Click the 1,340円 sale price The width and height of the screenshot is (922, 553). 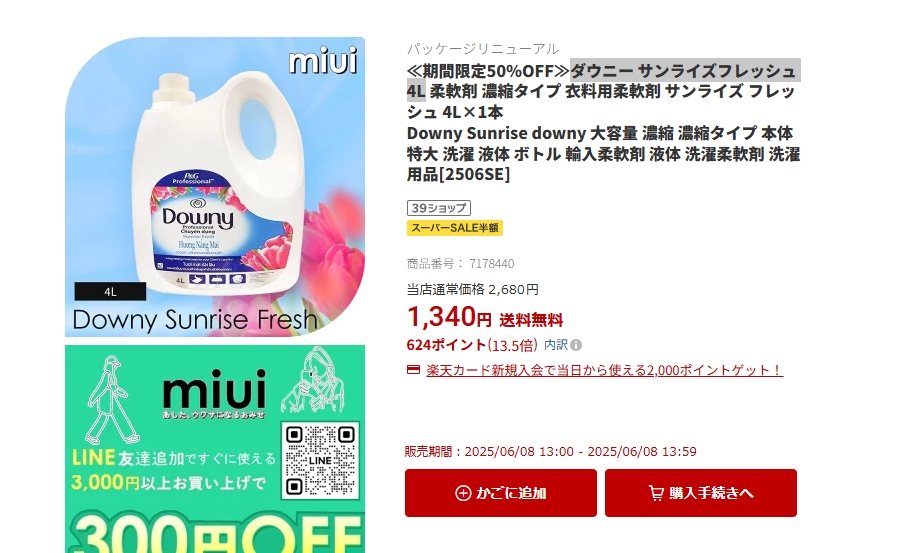(x=449, y=317)
